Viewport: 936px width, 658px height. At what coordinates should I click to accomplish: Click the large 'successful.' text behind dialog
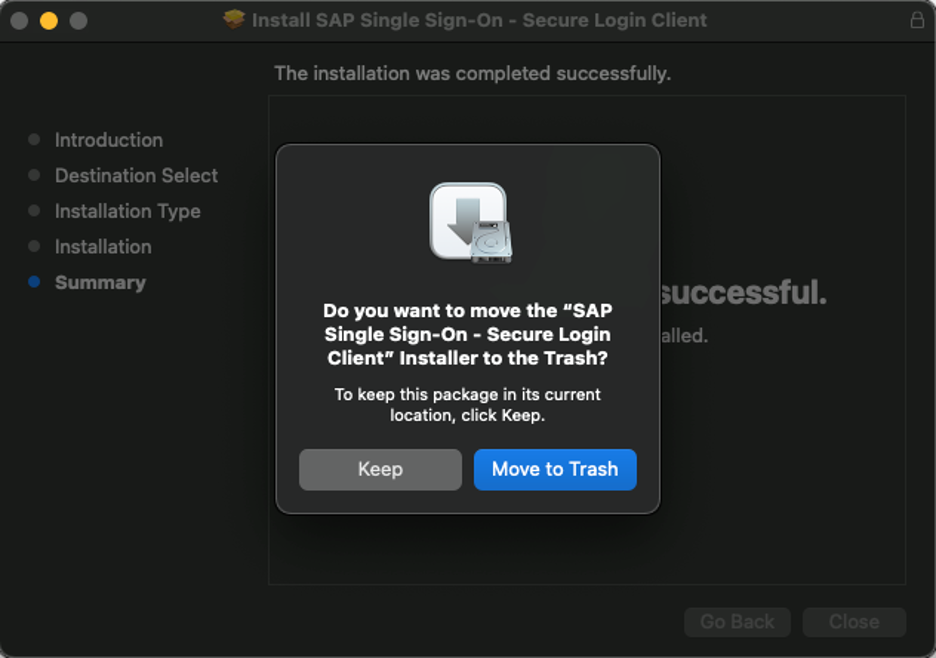click(x=744, y=292)
